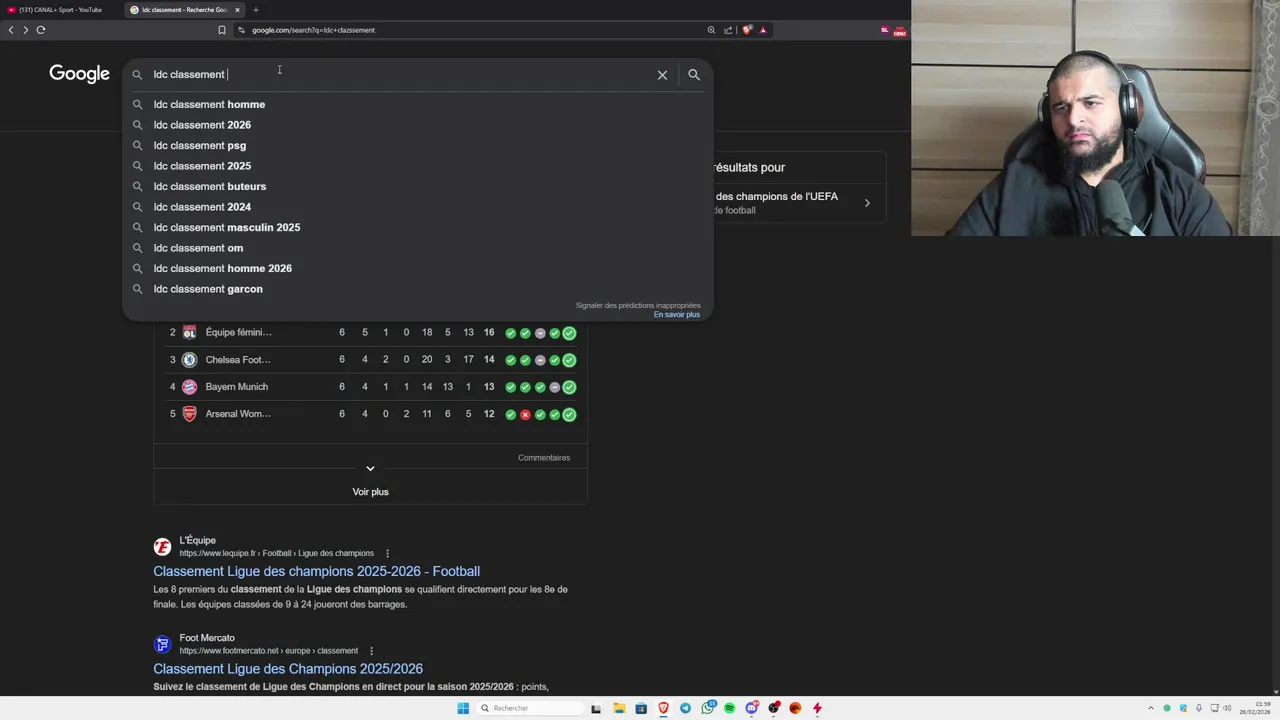Reload the page with the refresh icon

pyautogui.click(x=41, y=30)
